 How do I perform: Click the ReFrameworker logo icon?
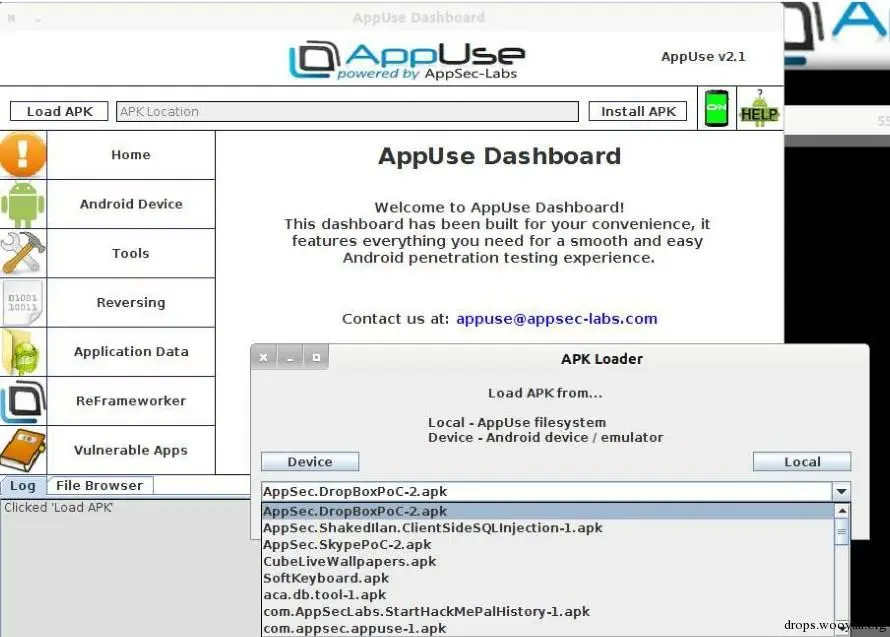(23, 401)
